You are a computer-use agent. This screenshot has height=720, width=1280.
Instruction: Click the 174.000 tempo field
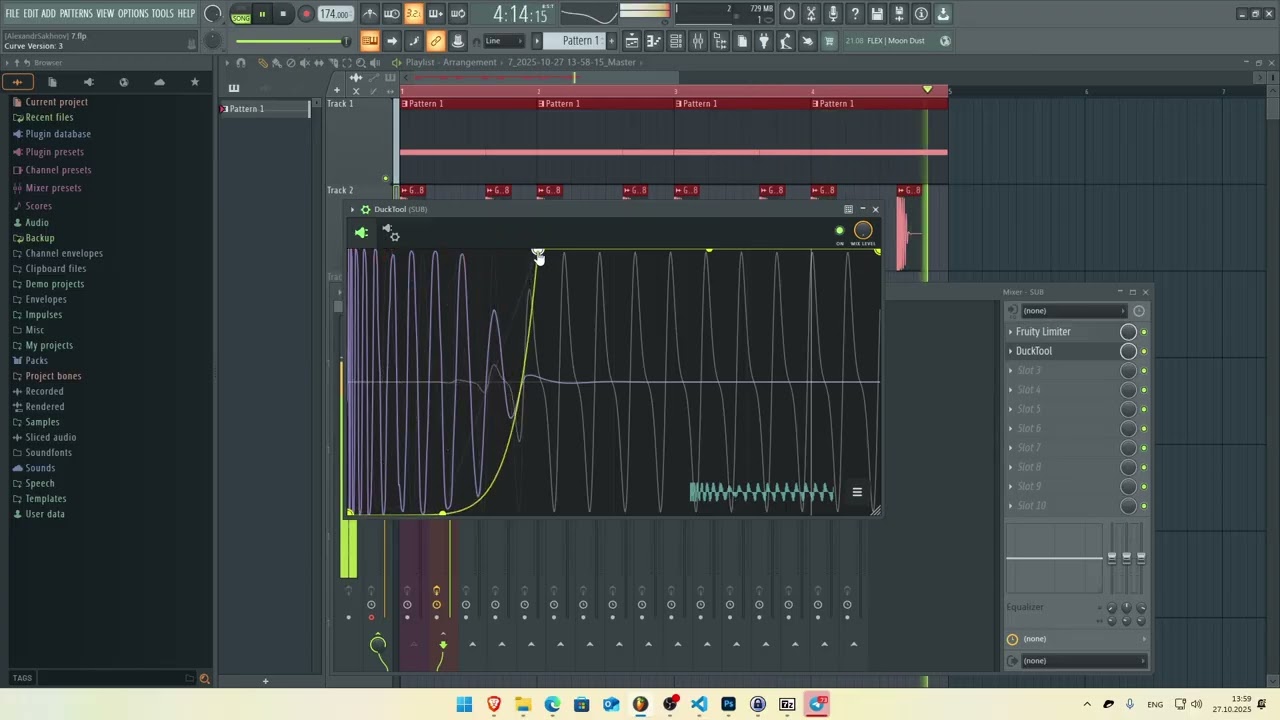tap(335, 15)
